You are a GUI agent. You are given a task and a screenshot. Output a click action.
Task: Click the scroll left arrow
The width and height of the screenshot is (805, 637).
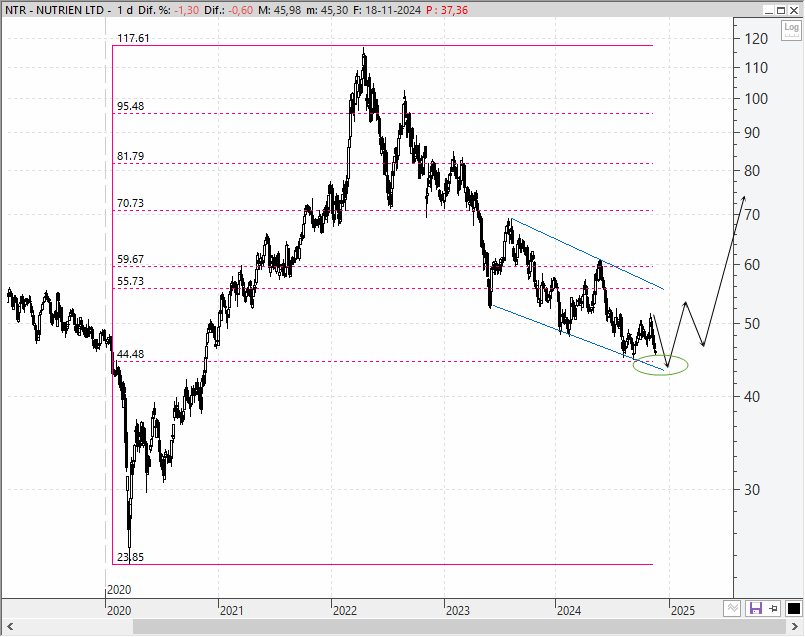pyautogui.click(x=9, y=627)
